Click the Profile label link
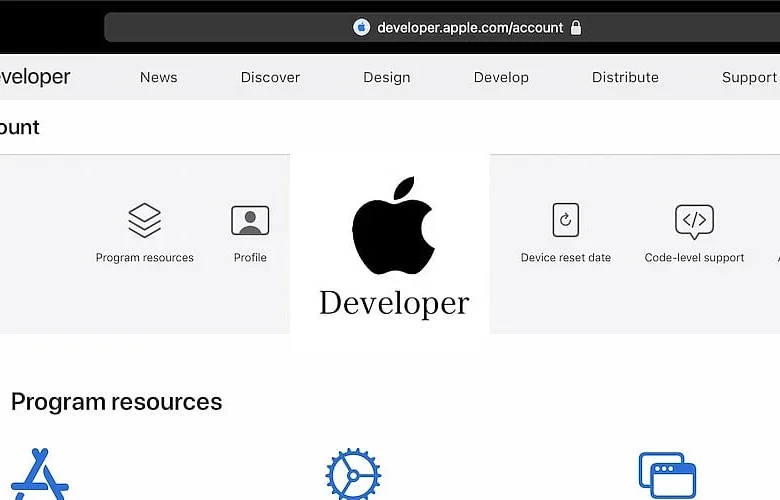780x500 pixels. pyautogui.click(x=250, y=257)
